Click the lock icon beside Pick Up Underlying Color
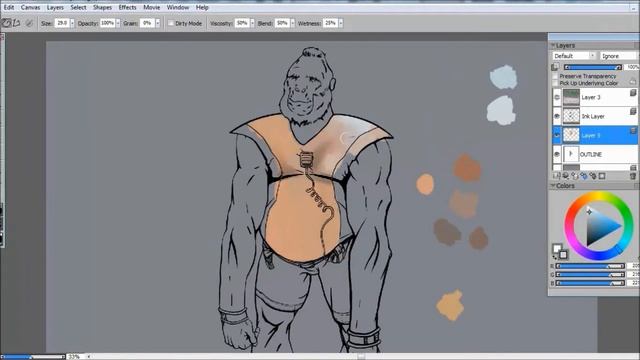Screen dimensions: 640x360 click(633, 81)
